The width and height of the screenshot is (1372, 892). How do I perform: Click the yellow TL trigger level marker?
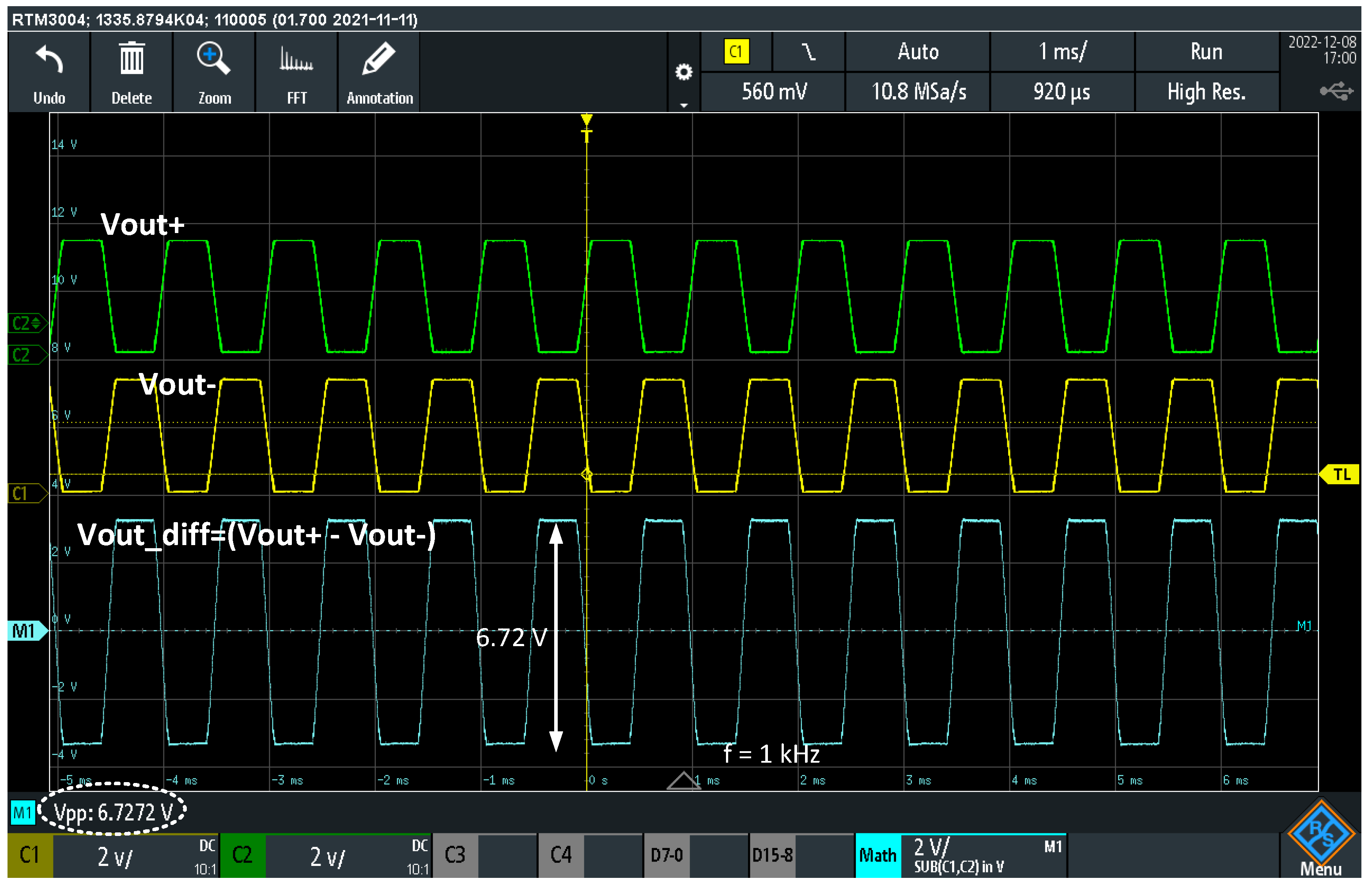pos(1341,475)
